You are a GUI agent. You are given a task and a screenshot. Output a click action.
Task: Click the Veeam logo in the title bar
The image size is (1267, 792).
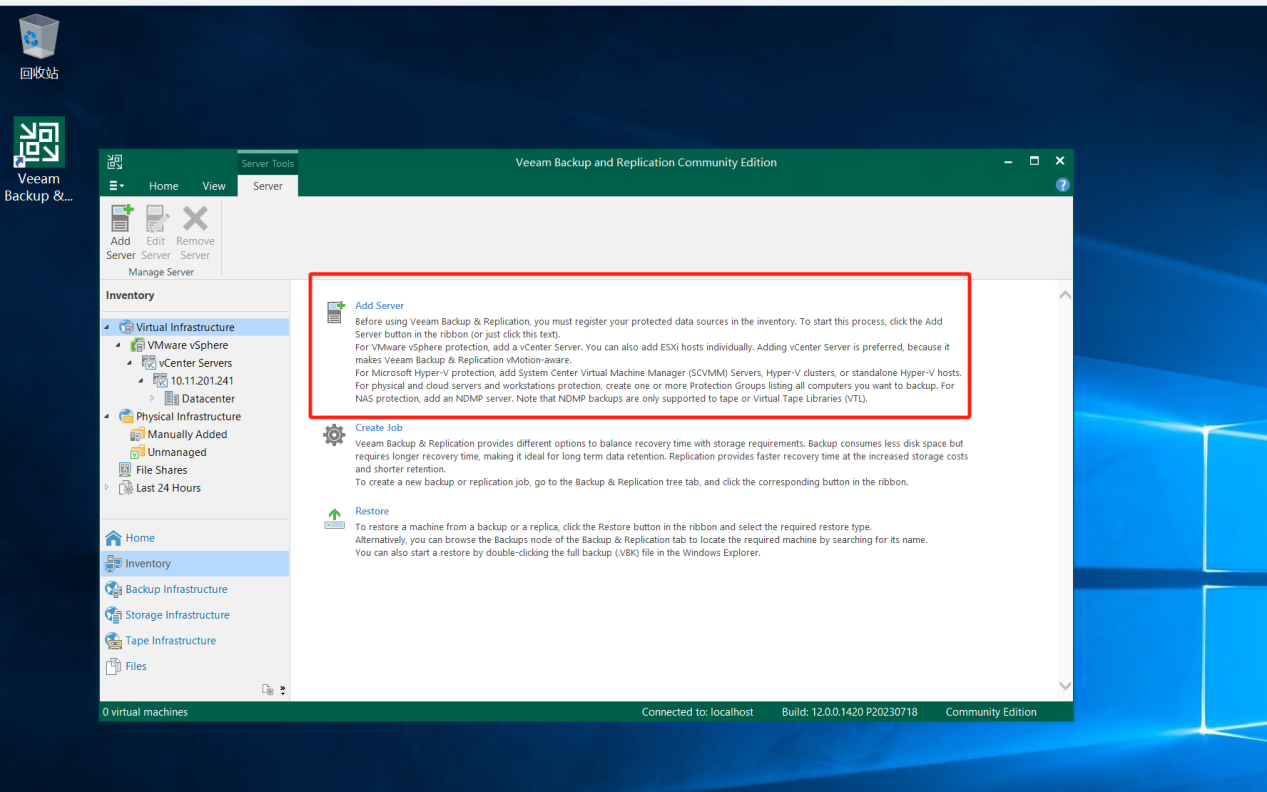point(115,162)
